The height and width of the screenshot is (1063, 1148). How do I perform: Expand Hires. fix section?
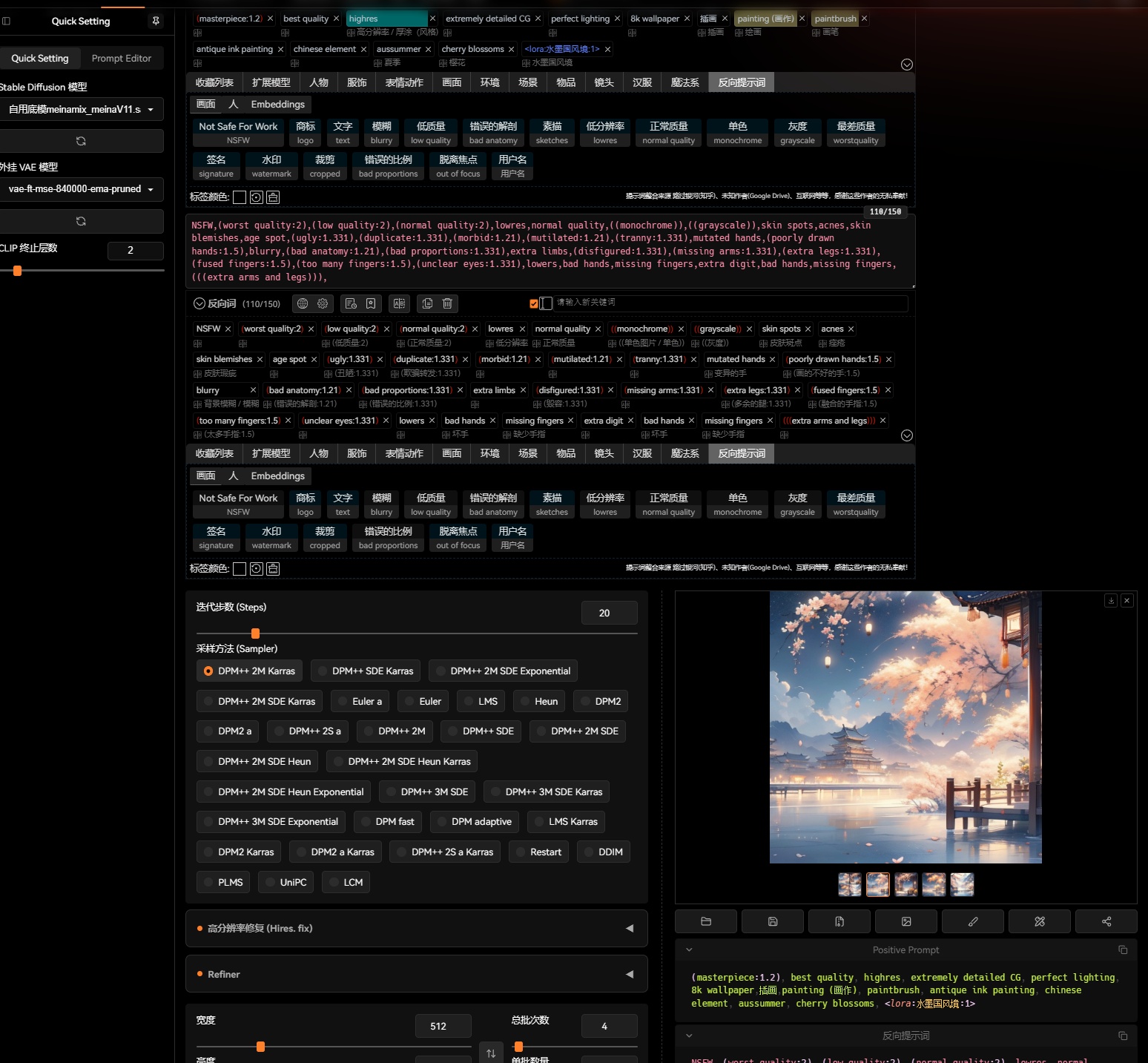[x=416, y=928]
